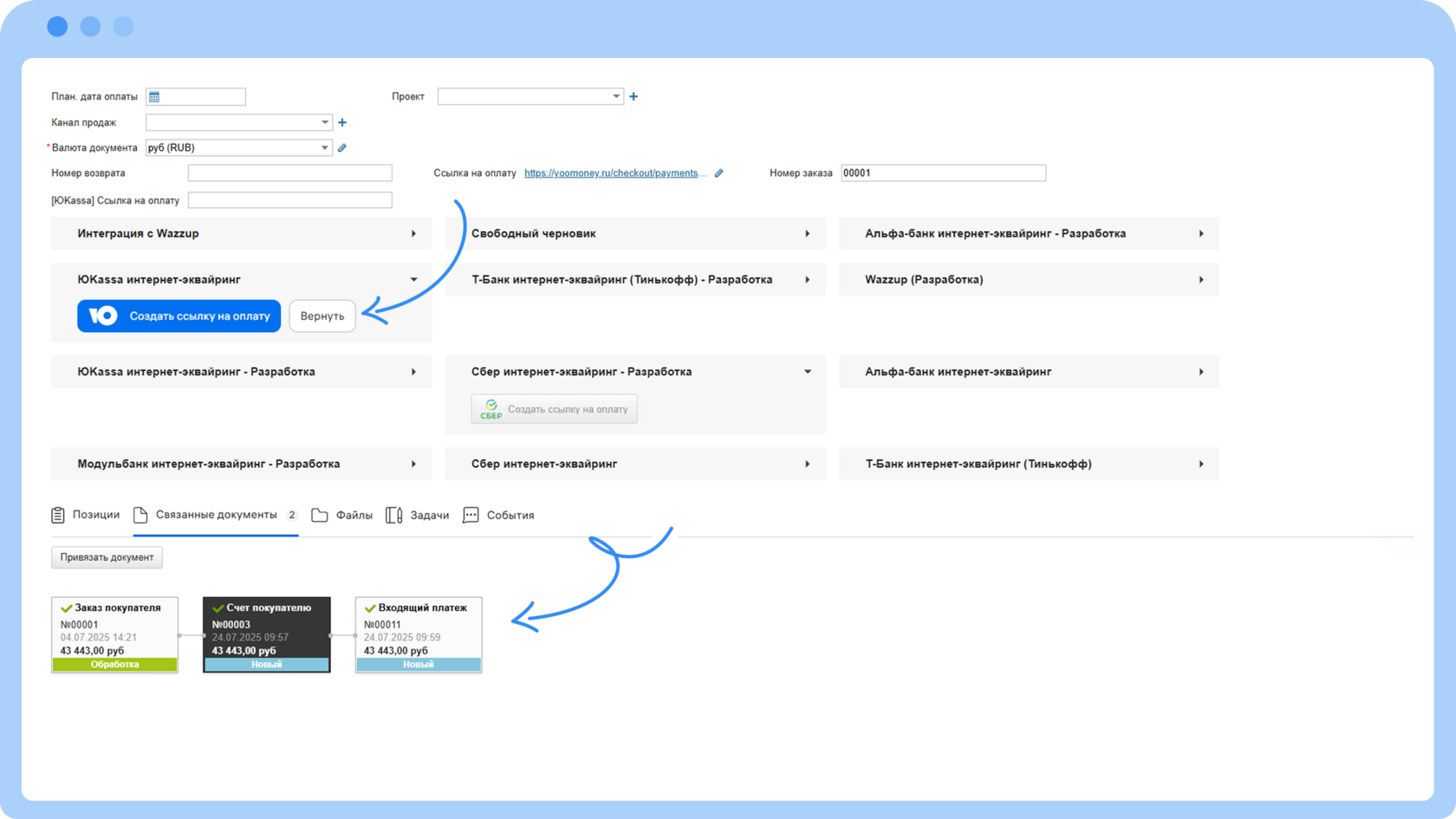Open the Канал продаж dropdown
Screen dimensions: 1456x819
pyautogui.click(x=238, y=122)
